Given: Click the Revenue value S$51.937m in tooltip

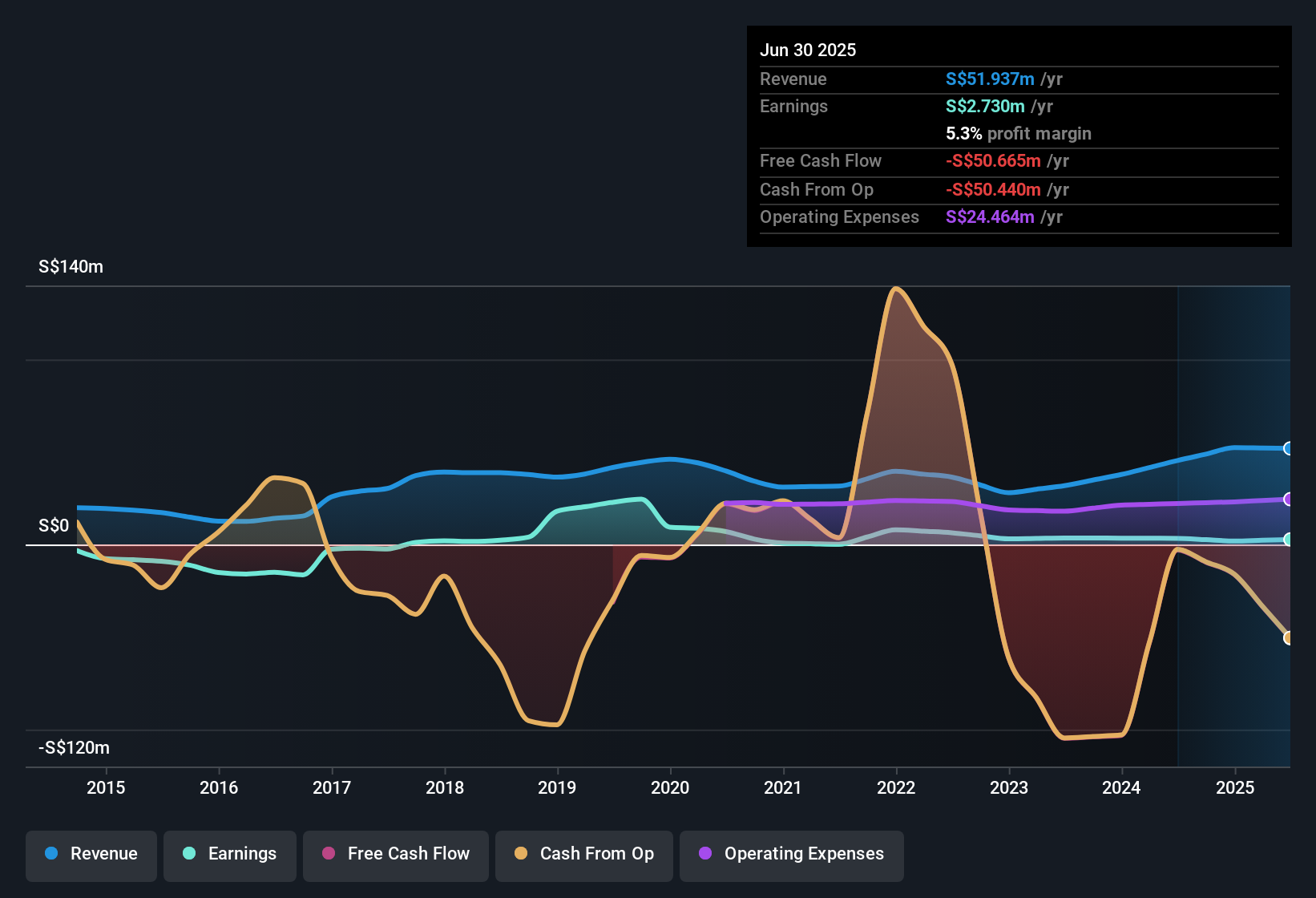Looking at the screenshot, I should coord(990,79).
